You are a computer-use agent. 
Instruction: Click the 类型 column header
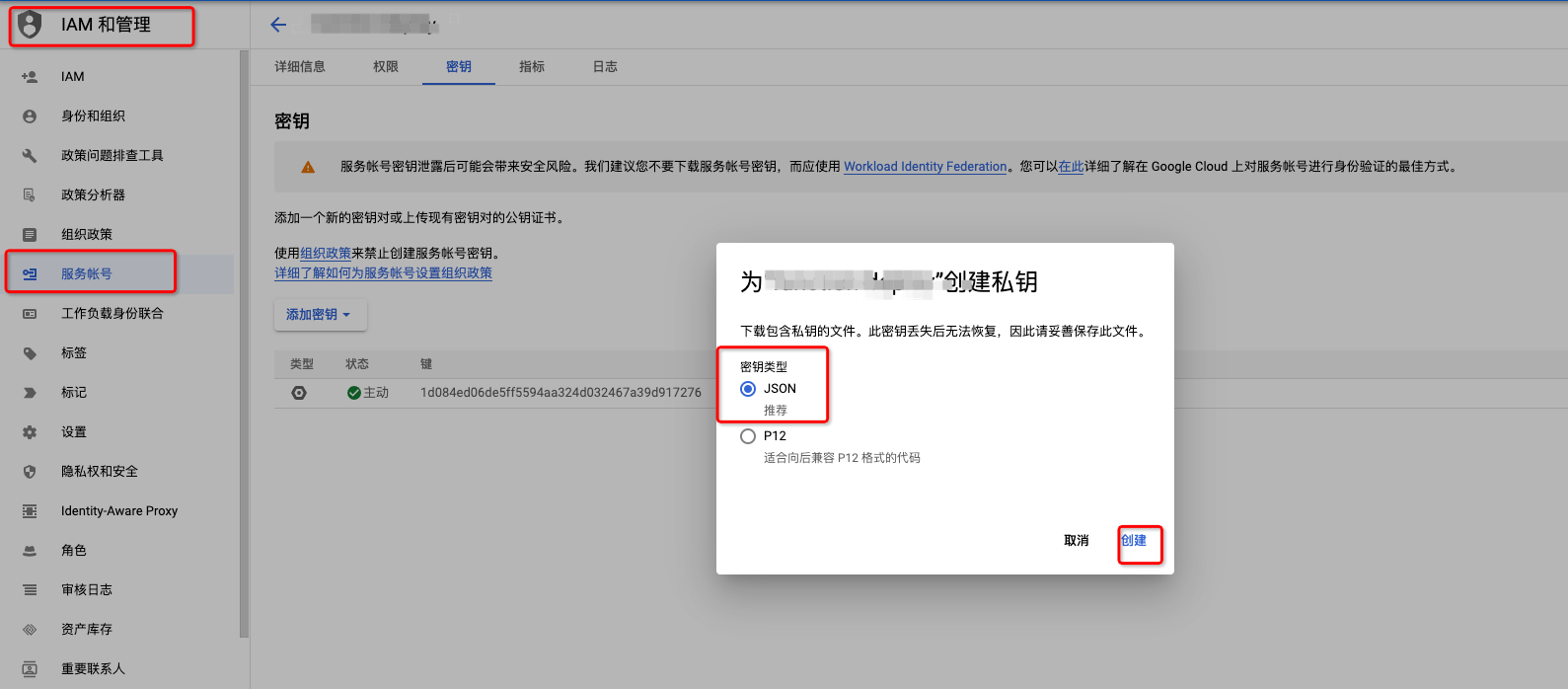(302, 364)
